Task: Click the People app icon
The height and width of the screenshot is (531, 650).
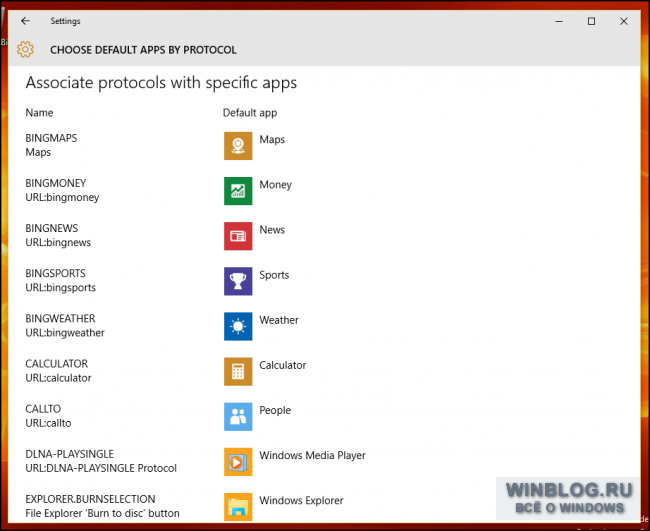Action: tap(238, 417)
